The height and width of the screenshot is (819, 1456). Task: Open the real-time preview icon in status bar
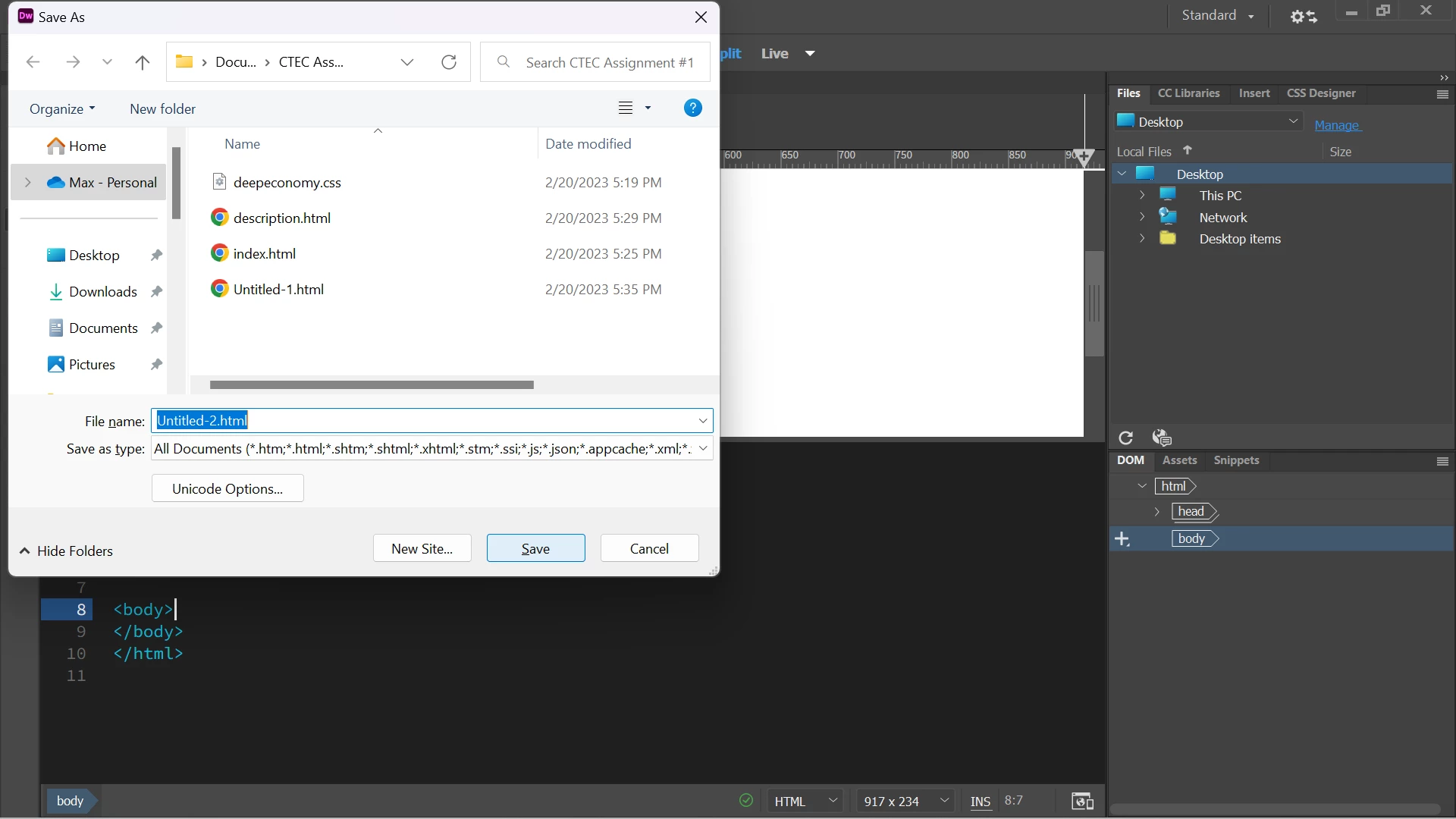coord(1082,801)
